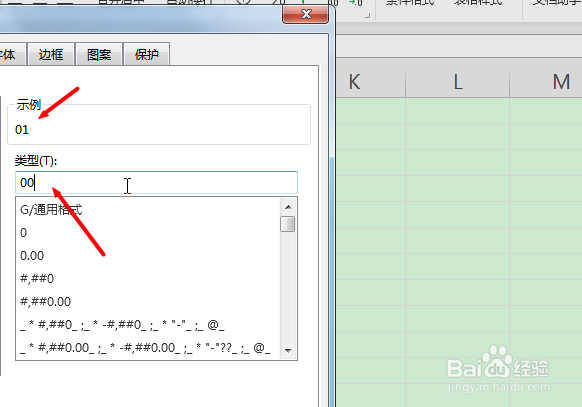Select column K header in spreadsheet
Screen dimensions: 582x407
click(371, 82)
